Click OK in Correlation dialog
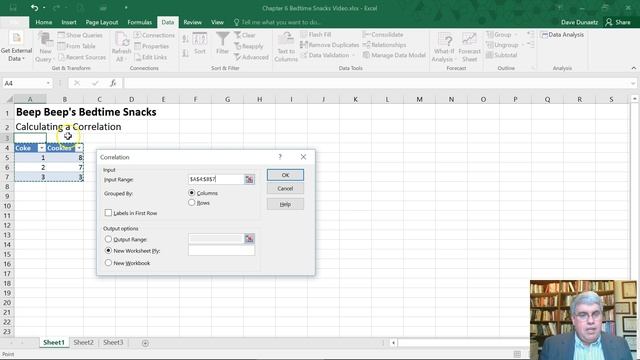This screenshot has height=360, width=640. [285, 175]
